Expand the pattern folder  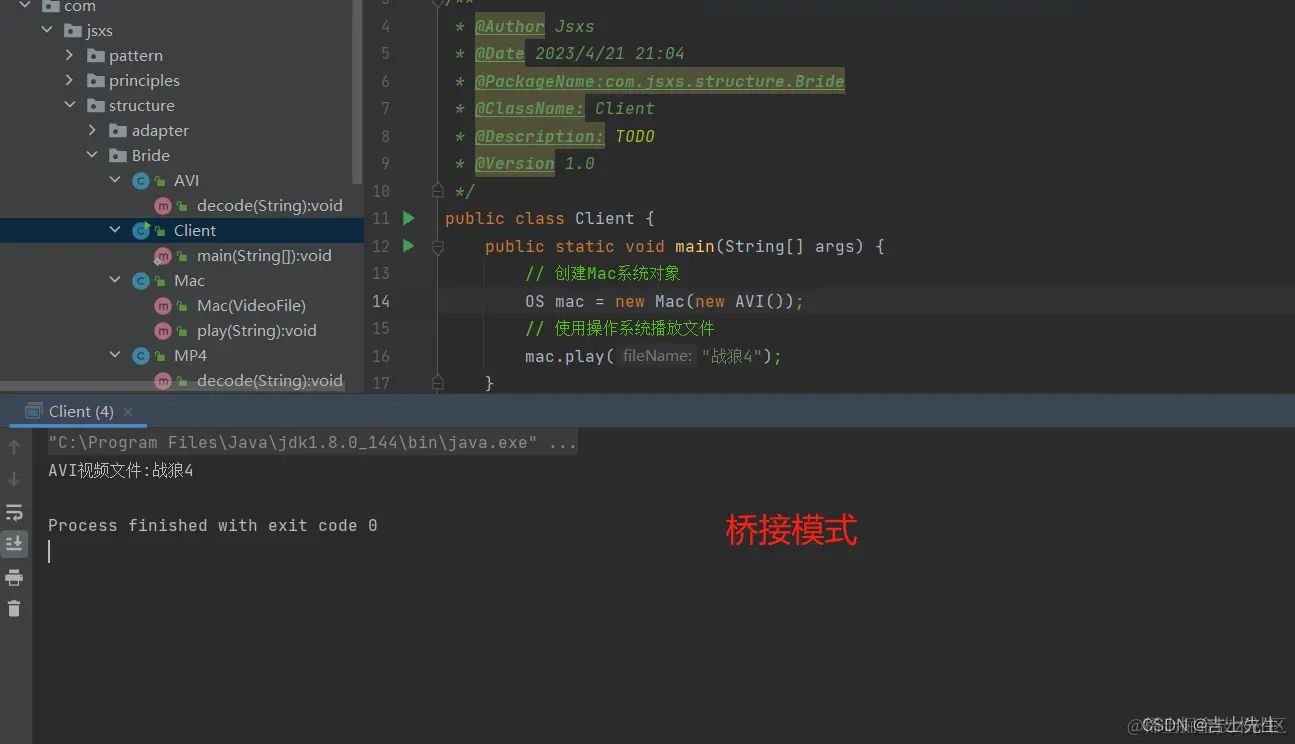[x=69, y=55]
